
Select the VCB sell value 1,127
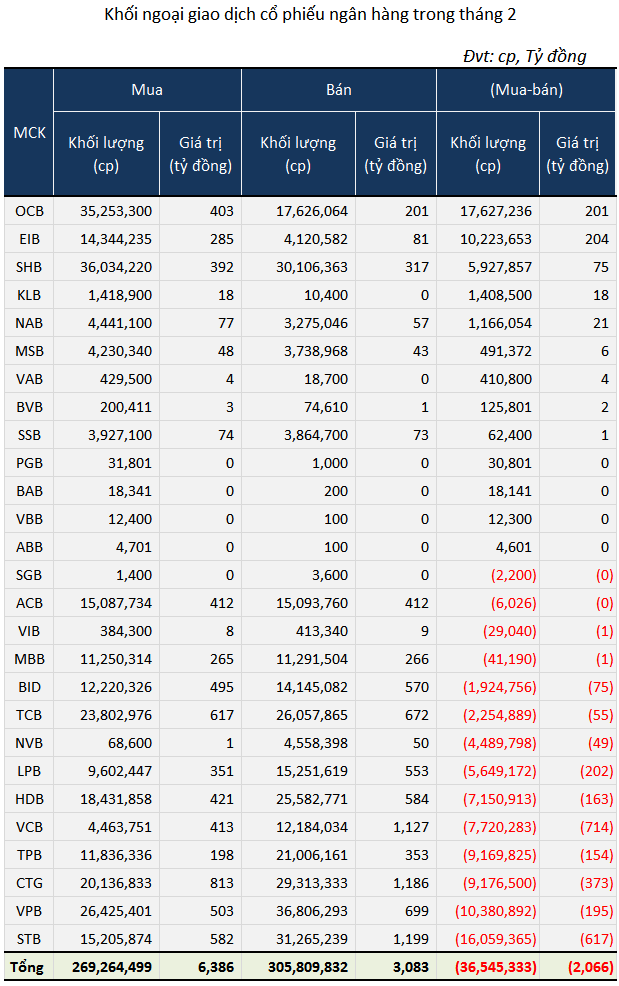pyautogui.click(x=411, y=827)
